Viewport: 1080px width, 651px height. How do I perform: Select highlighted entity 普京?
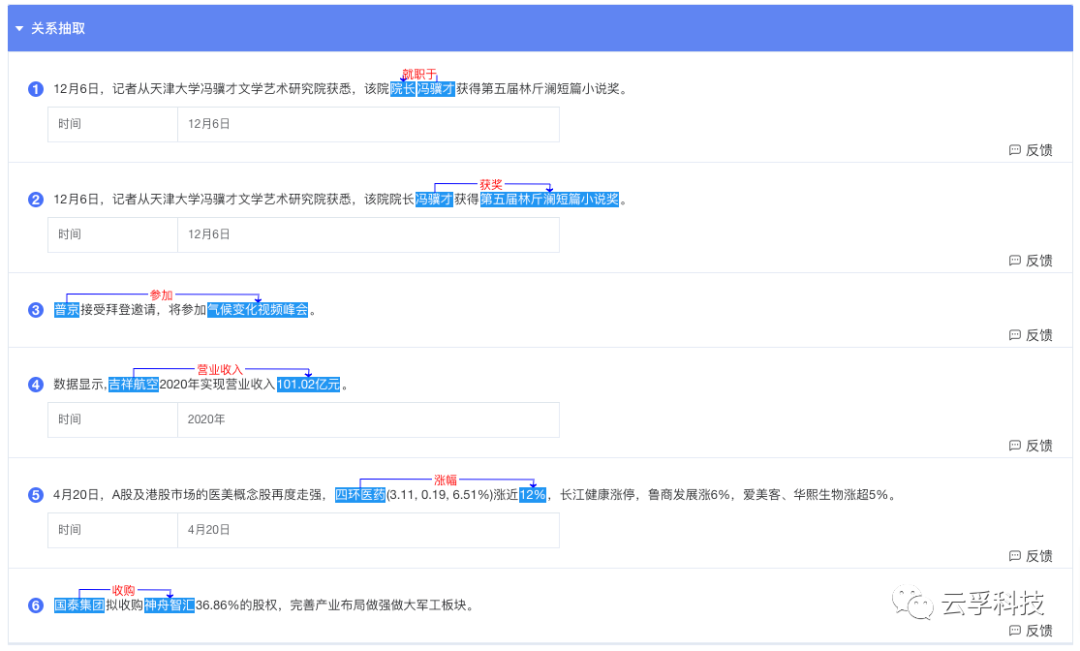[x=67, y=310]
